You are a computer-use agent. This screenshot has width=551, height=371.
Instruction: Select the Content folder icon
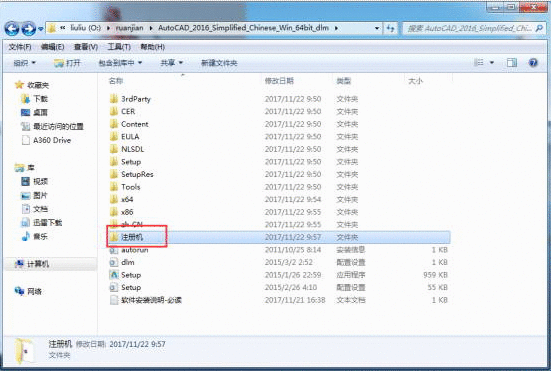click(114, 124)
